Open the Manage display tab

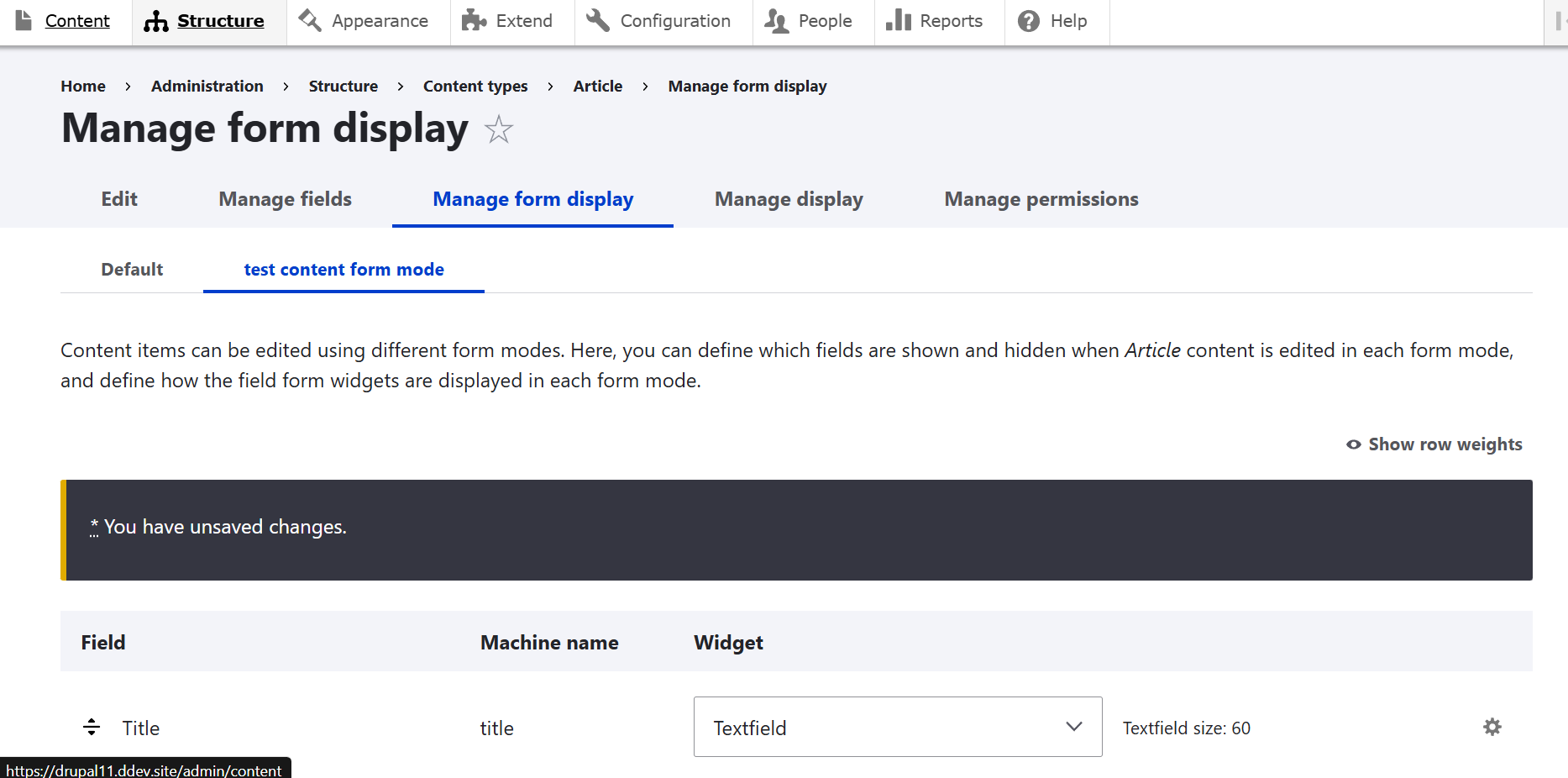pyautogui.click(x=789, y=199)
